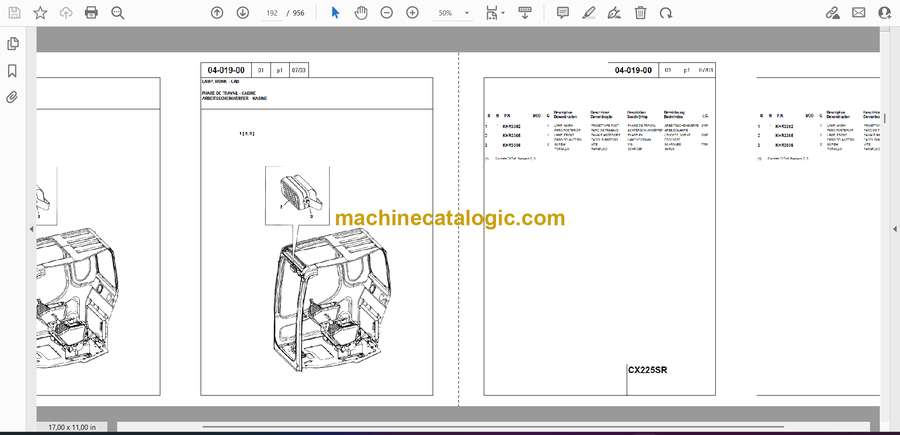
Task: Click the page number field showing 192
Action: tap(272, 13)
